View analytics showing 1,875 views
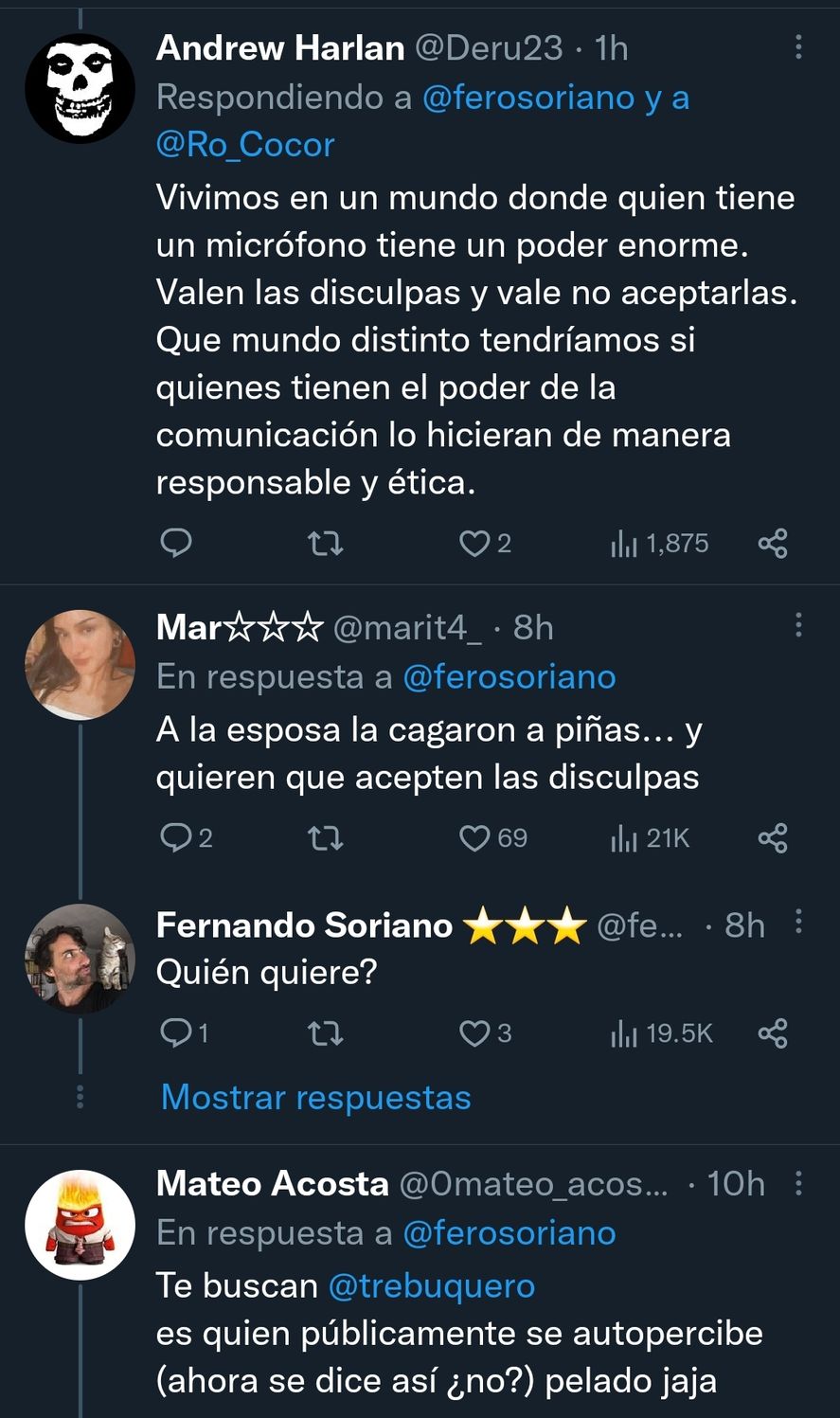 (661, 543)
